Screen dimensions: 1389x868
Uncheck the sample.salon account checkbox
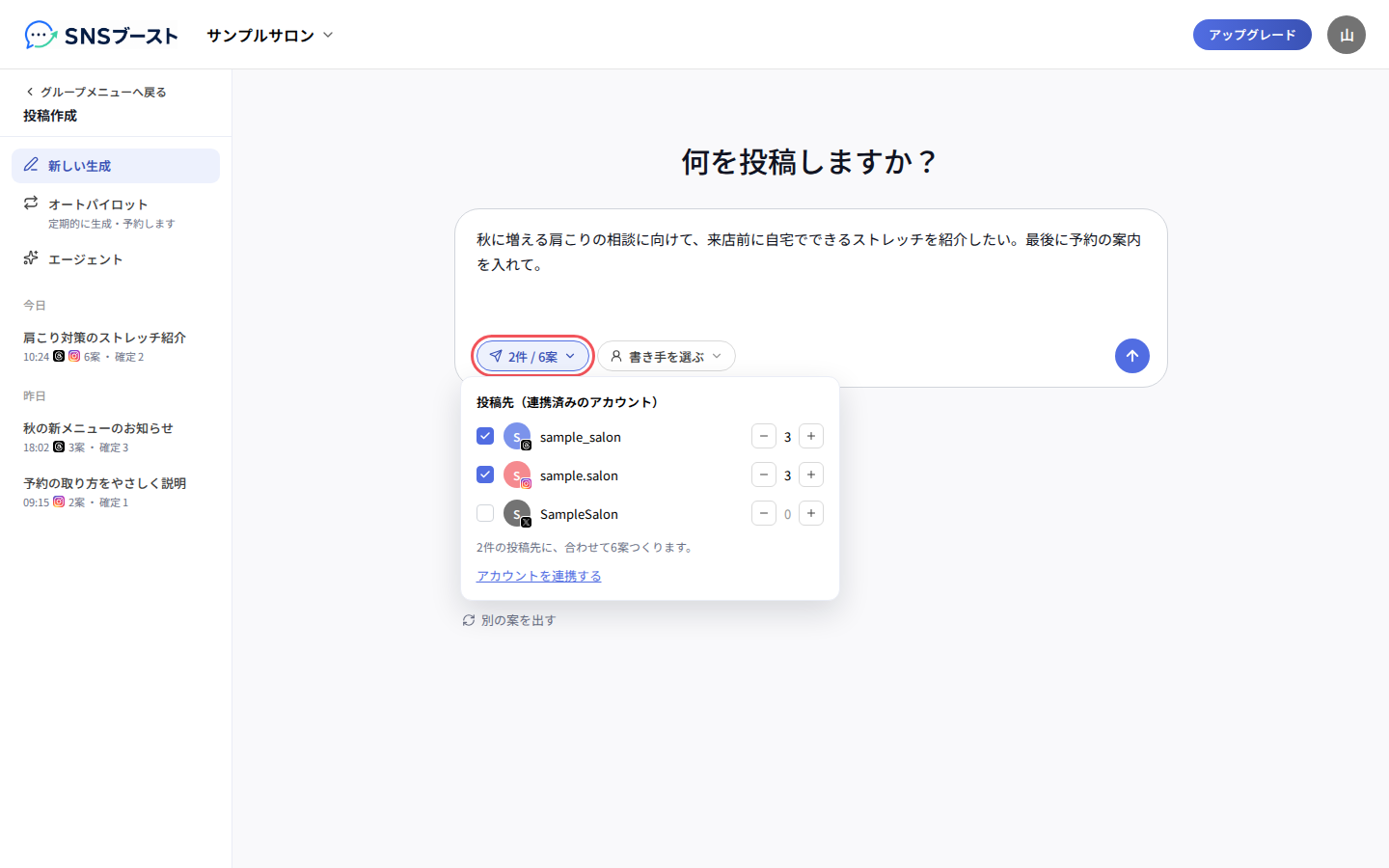pos(485,475)
